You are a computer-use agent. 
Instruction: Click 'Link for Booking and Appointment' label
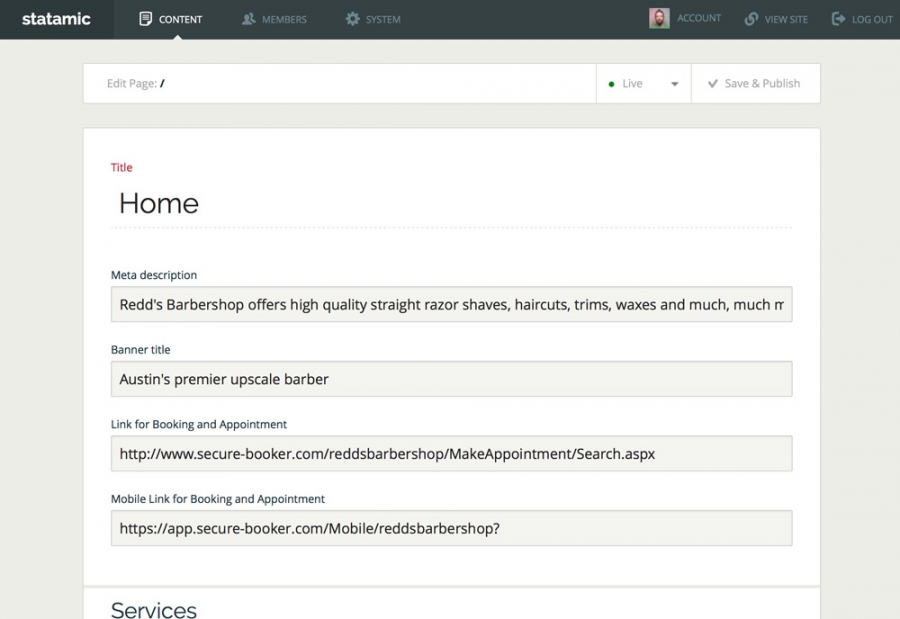[x=199, y=424]
